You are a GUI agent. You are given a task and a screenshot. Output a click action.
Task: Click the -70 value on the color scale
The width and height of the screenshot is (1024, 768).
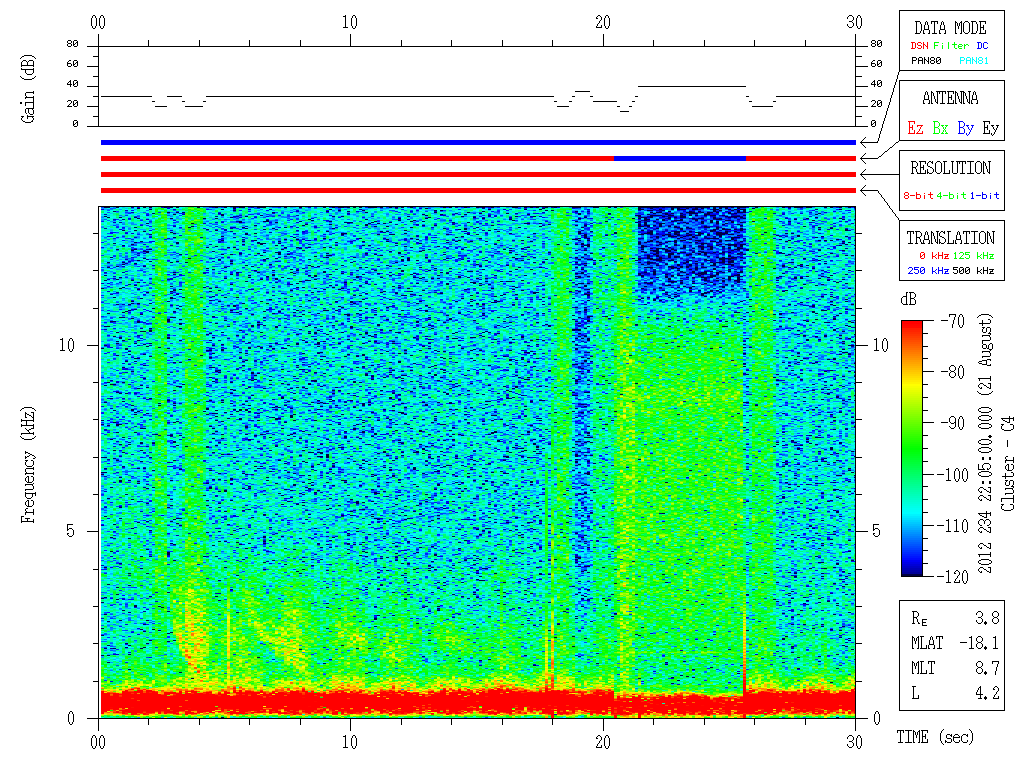(x=953, y=321)
